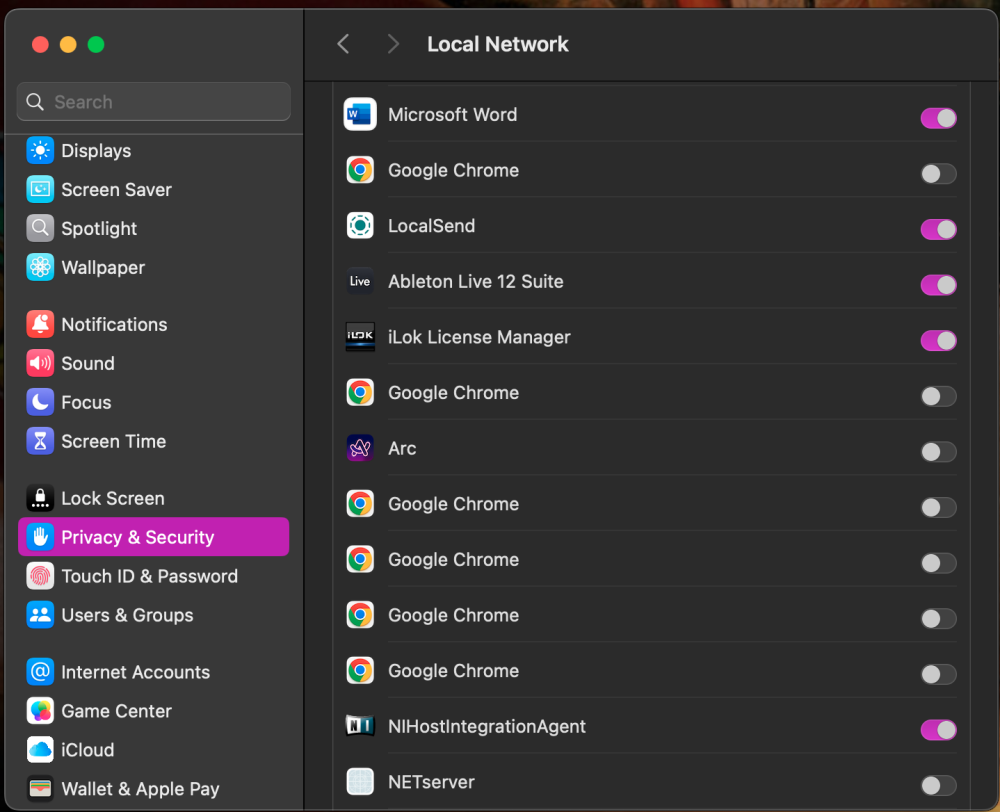Click the NETserver app icon

360,781
